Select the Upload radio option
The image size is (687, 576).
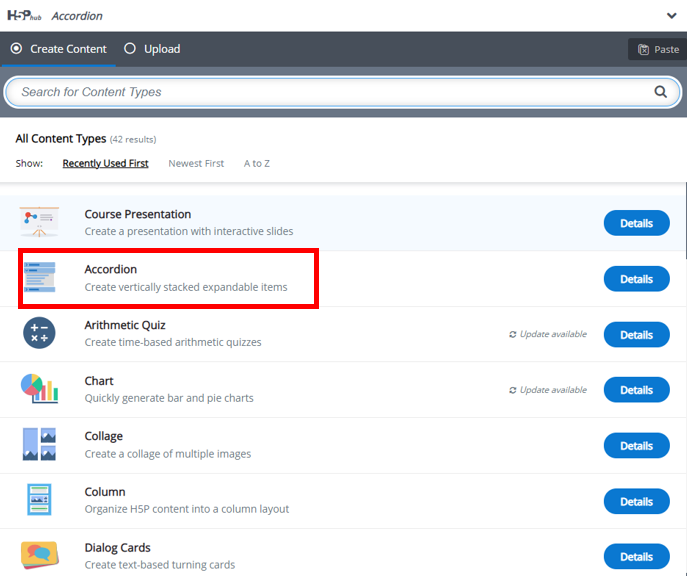tap(130, 49)
